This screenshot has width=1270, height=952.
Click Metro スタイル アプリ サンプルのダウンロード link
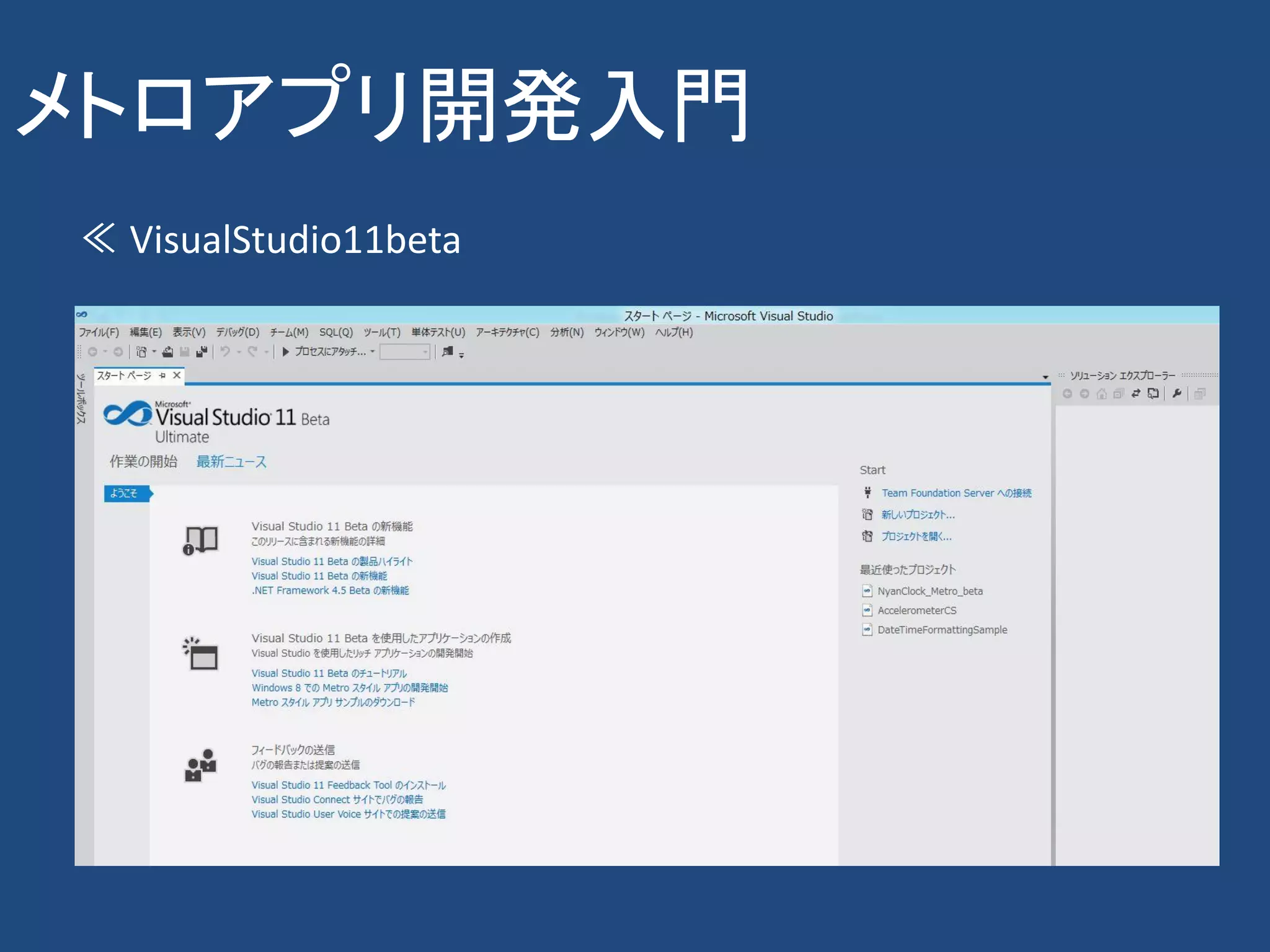pos(333,702)
